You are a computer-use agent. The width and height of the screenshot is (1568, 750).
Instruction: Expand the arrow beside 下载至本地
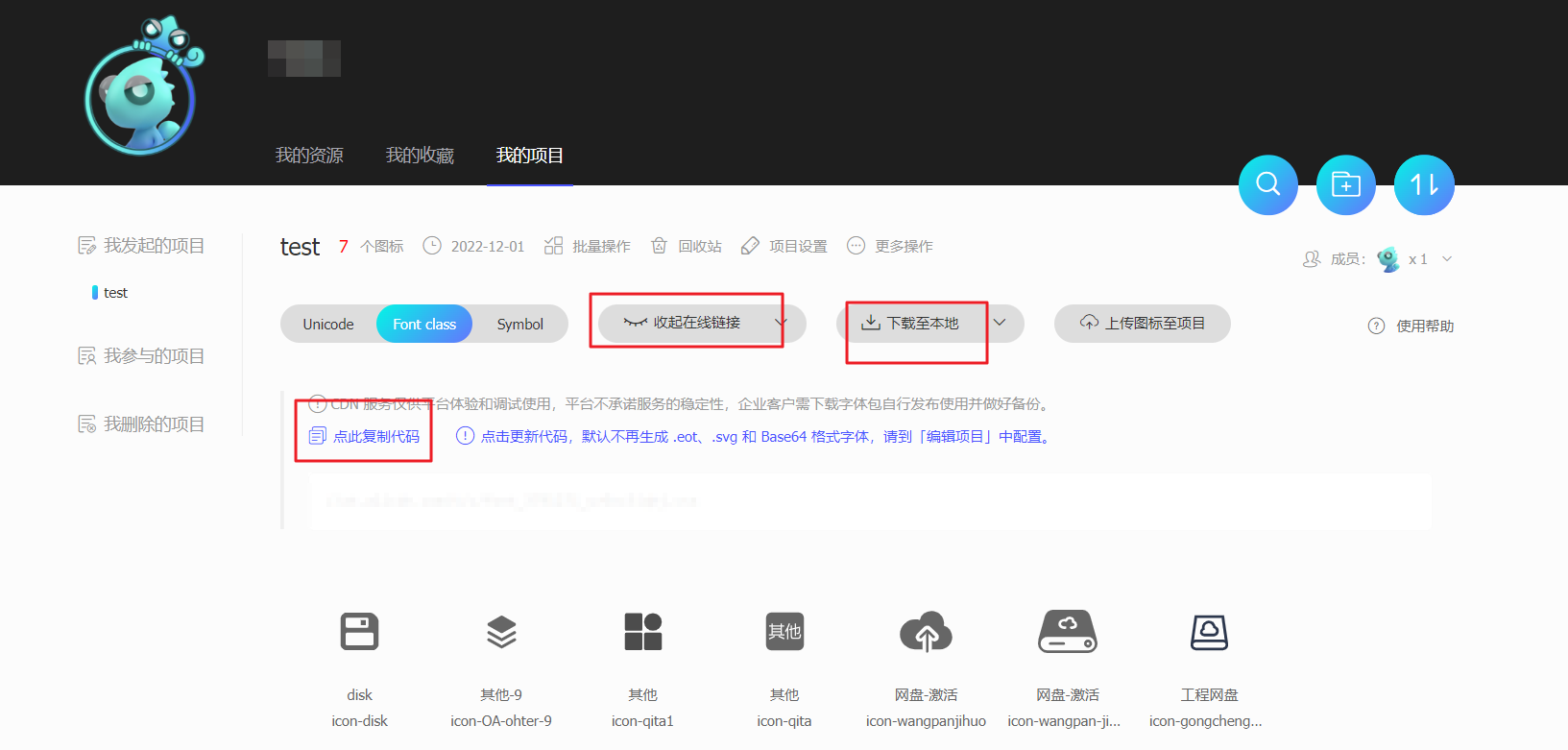[x=1000, y=323]
